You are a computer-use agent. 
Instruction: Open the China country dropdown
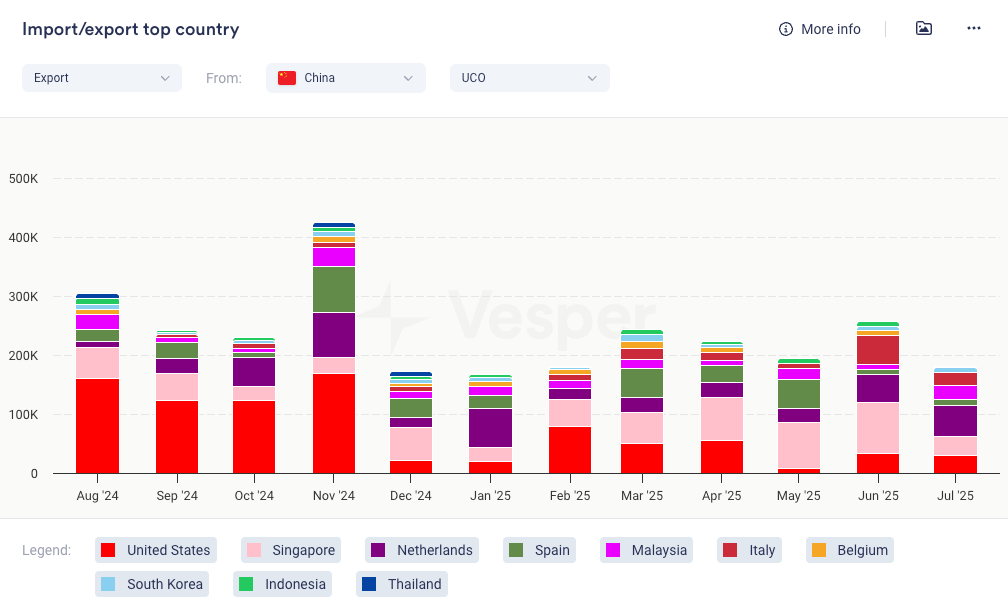pyautogui.click(x=346, y=78)
